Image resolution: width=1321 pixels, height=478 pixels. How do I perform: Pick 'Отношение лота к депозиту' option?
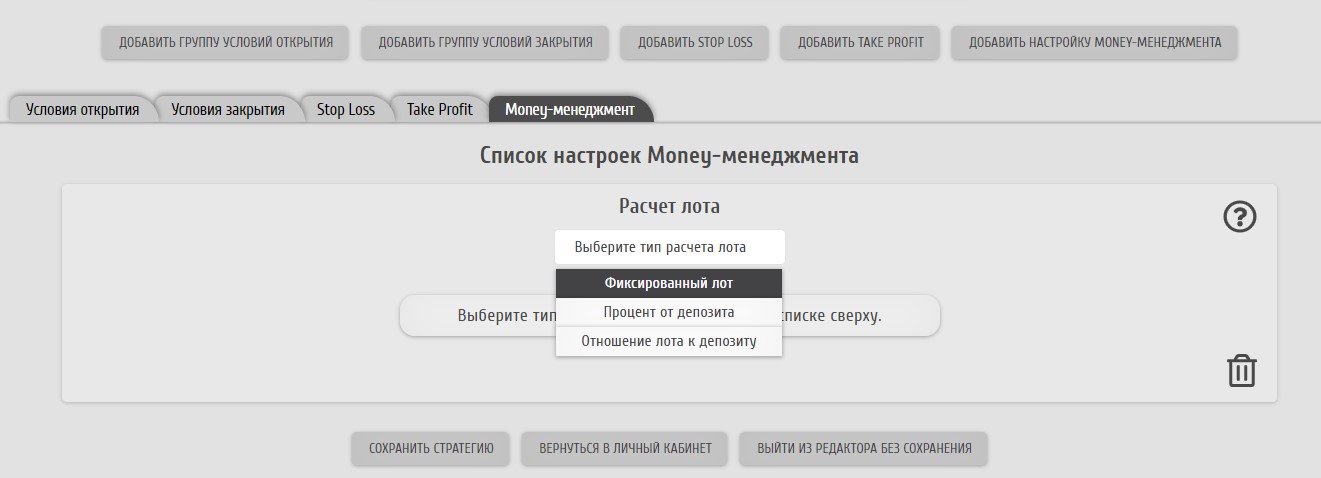[669, 341]
